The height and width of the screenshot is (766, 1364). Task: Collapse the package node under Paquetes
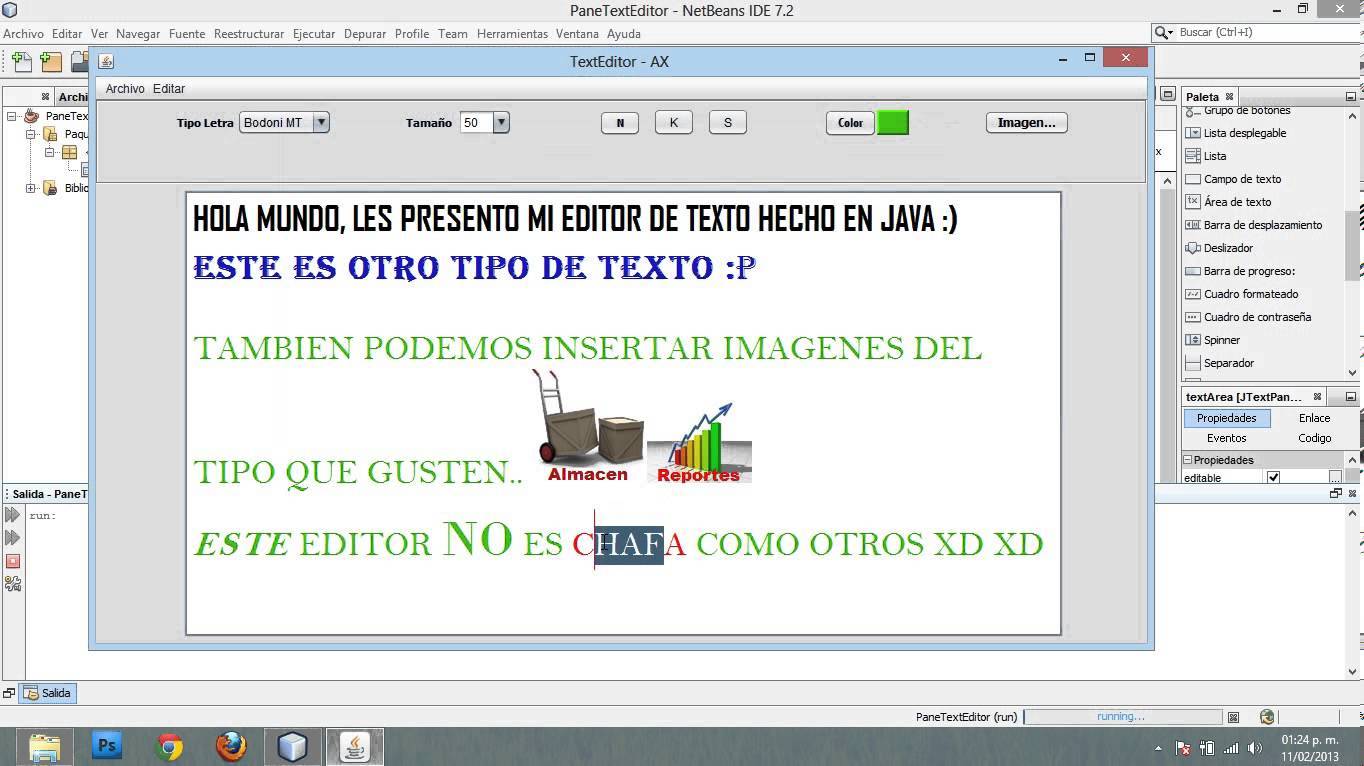(x=49, y=153)
